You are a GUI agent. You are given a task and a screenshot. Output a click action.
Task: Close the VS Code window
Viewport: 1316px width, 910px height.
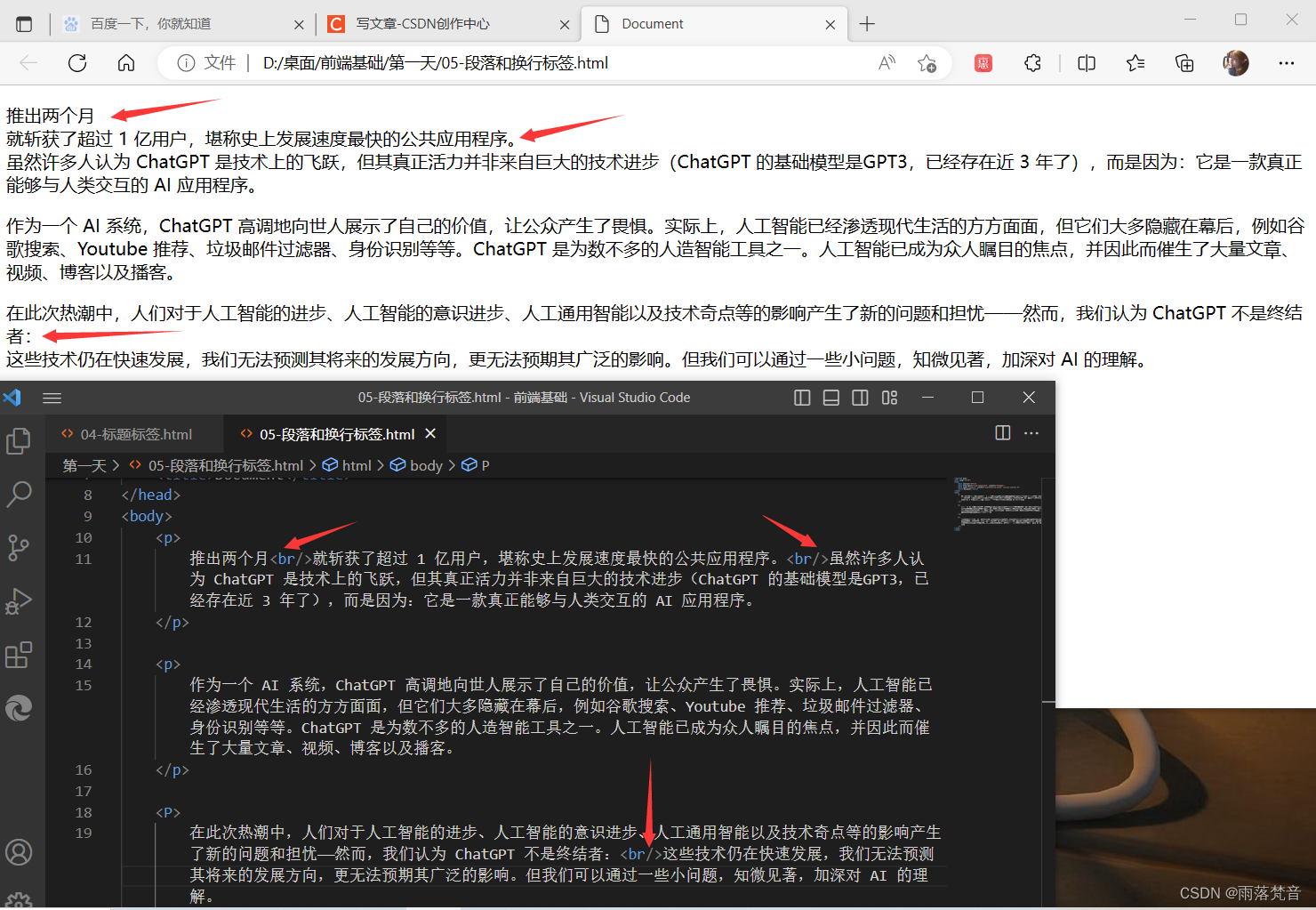(x=1029, y=398)
